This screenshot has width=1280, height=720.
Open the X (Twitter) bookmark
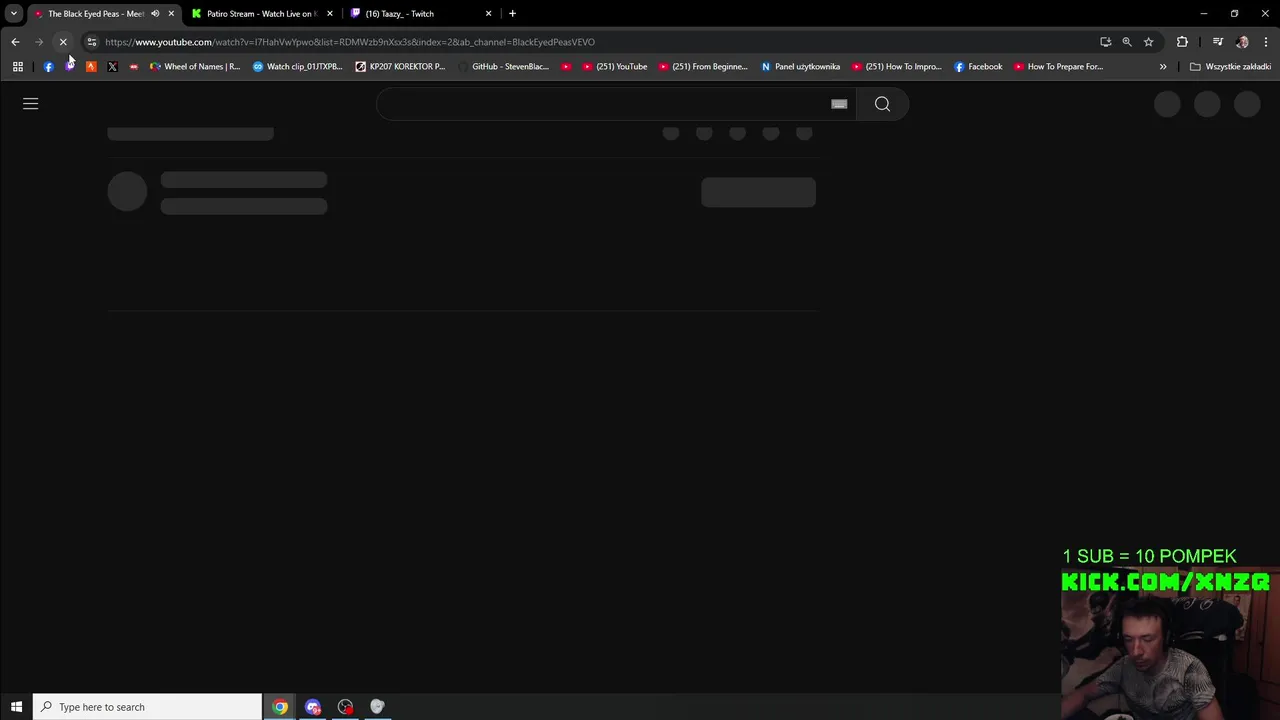[112, 67]
